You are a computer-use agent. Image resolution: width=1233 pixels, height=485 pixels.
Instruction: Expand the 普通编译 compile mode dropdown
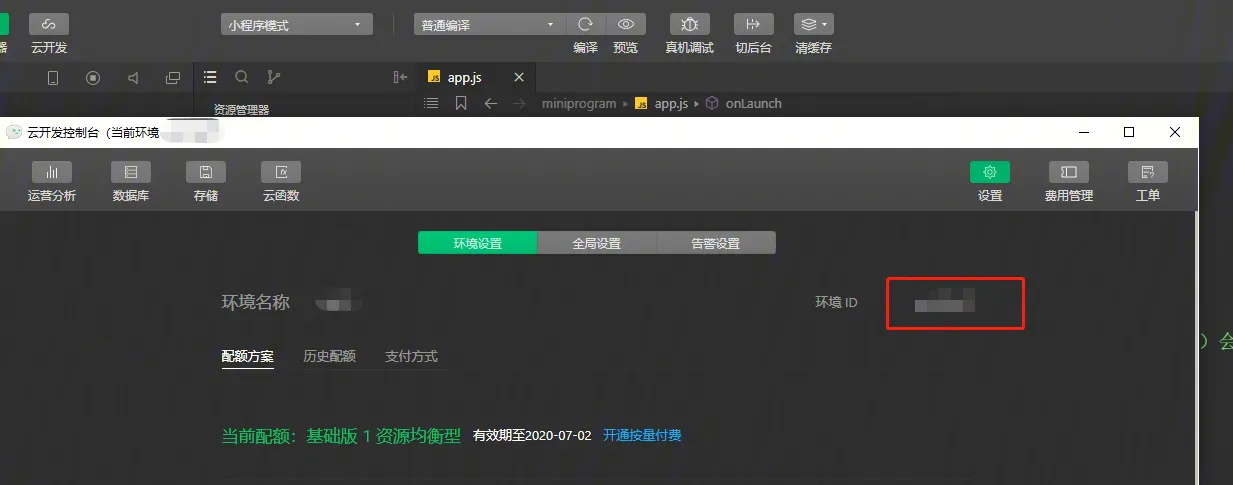tap(489, 25)
